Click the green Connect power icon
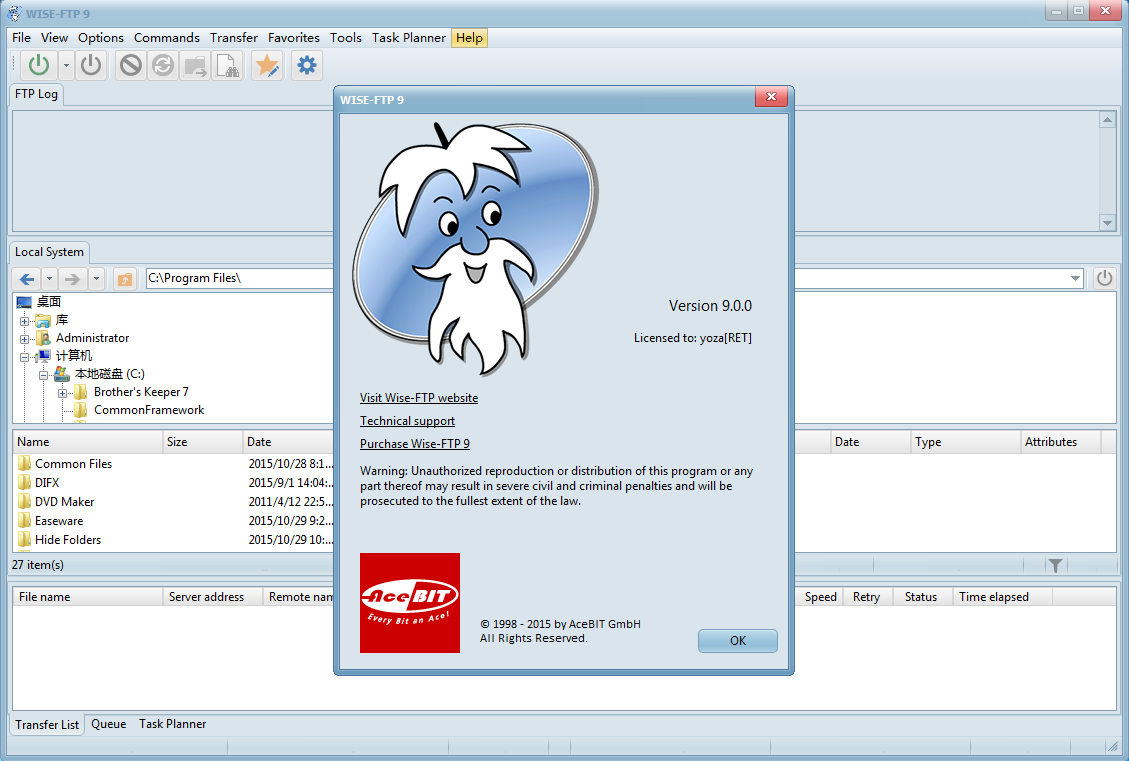This screenshot has width=1129, height=761. tap(38, 66)
